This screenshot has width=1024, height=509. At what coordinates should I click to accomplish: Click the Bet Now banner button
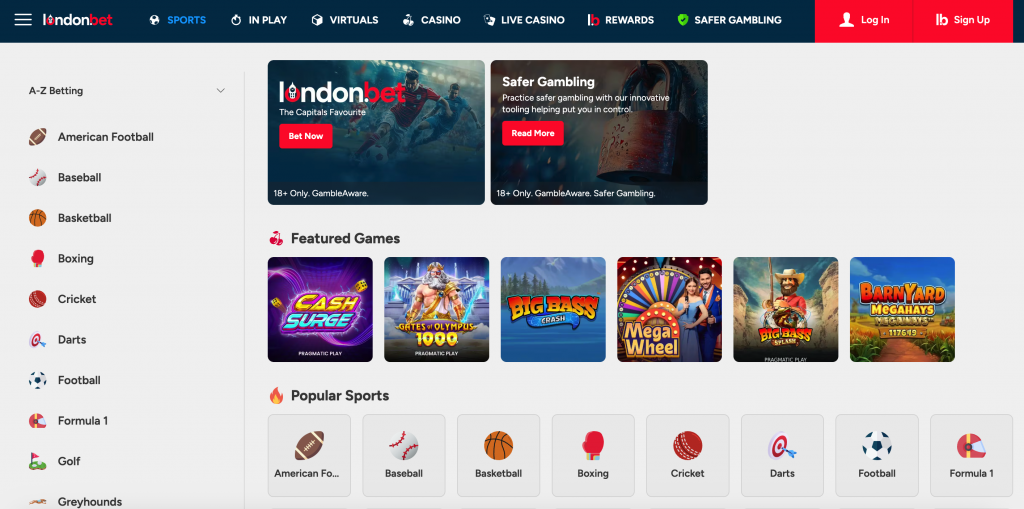tap(306, 136)
